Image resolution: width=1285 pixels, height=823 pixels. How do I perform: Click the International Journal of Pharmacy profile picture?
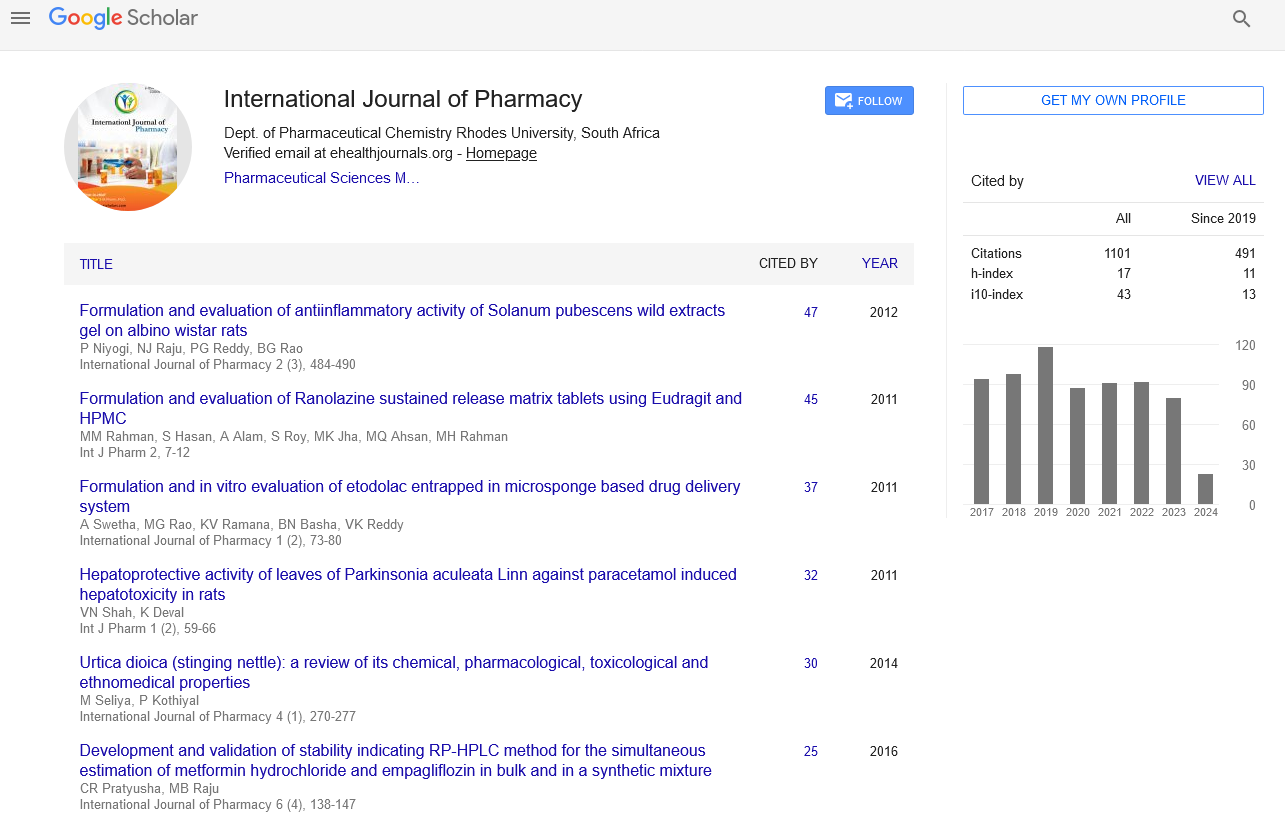[128, 147]
